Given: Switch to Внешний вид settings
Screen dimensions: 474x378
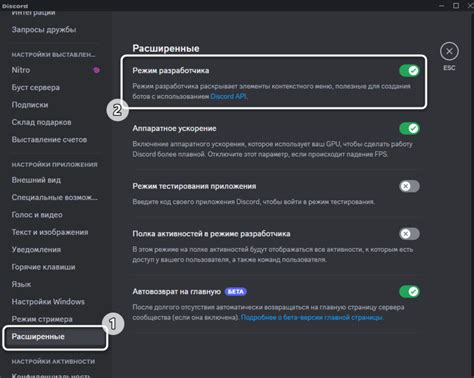Looking at the screenshot, I should point(36,180).
